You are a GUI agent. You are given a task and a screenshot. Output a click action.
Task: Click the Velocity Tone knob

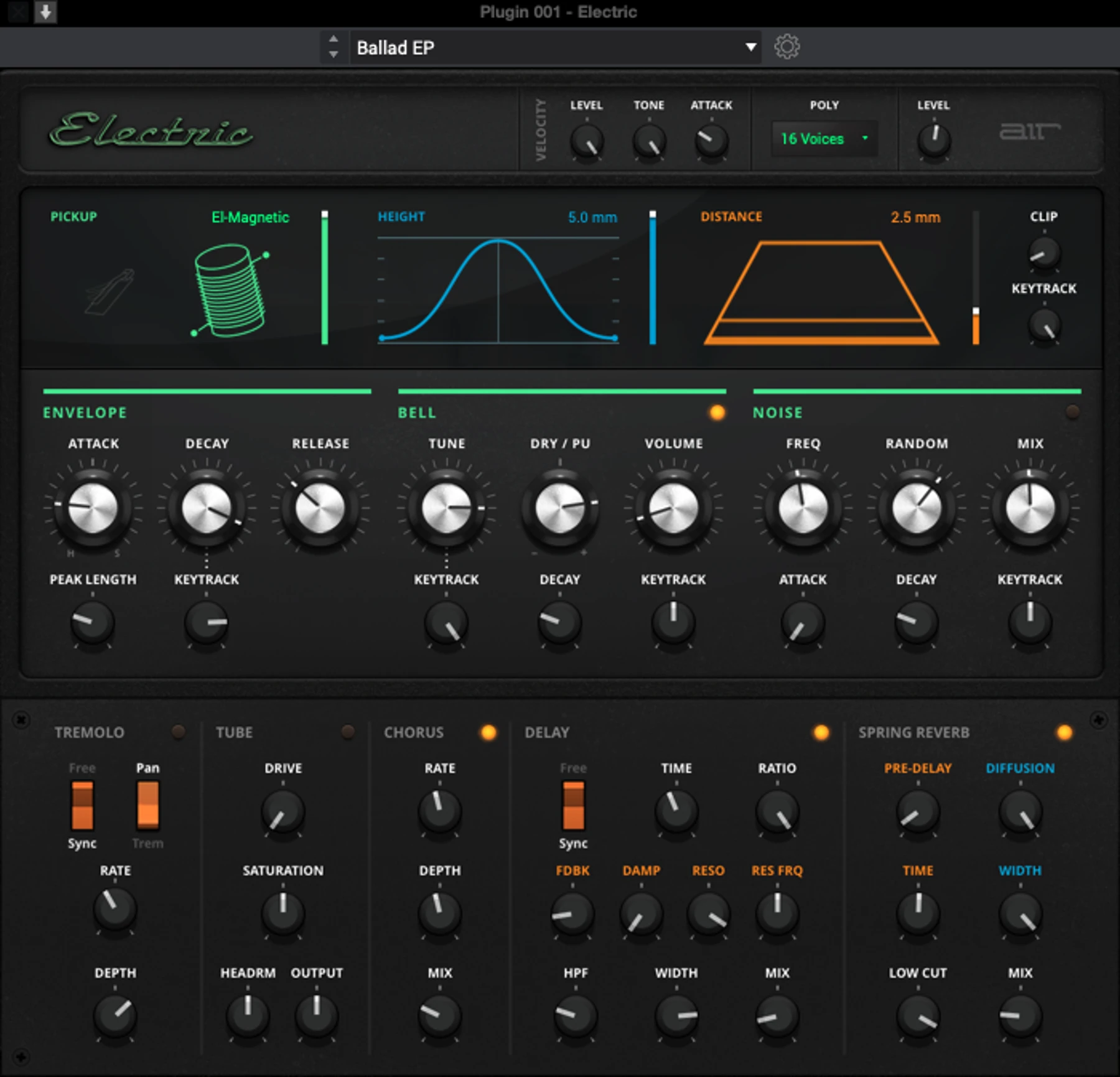649,141
